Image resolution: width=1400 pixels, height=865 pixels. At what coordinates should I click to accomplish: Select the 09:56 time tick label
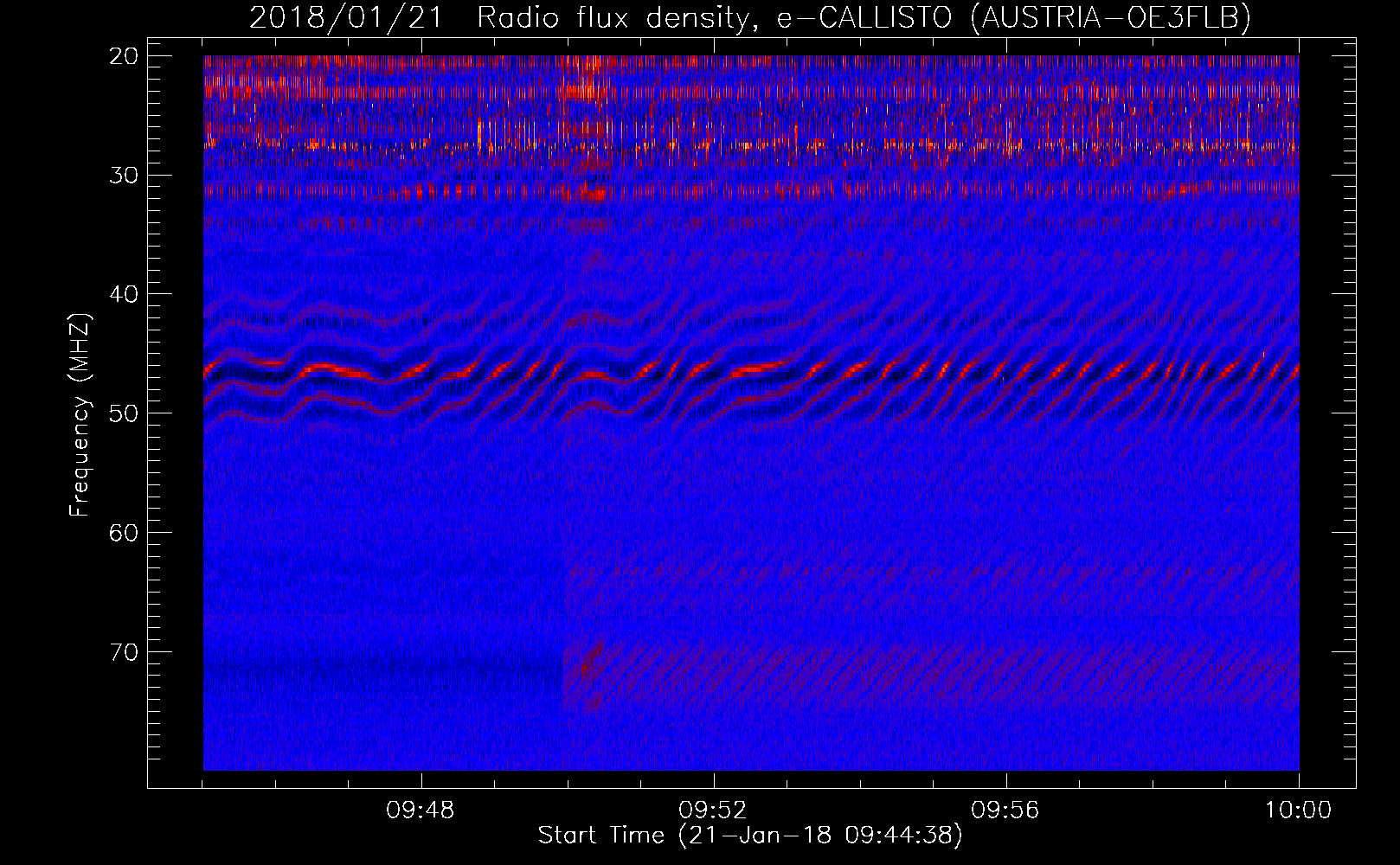[x=1005, y=811]
